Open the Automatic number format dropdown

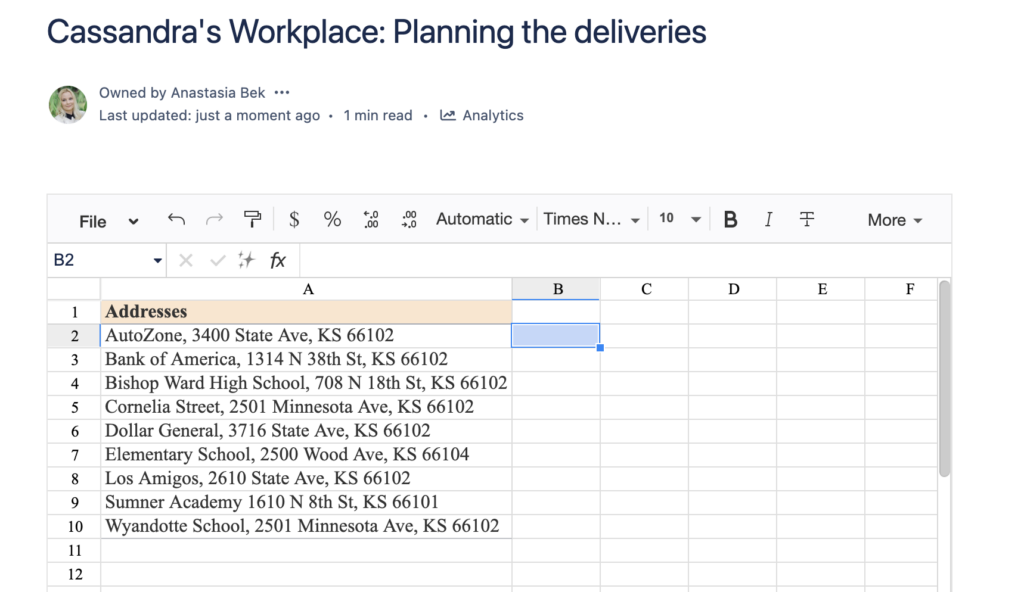481,219
